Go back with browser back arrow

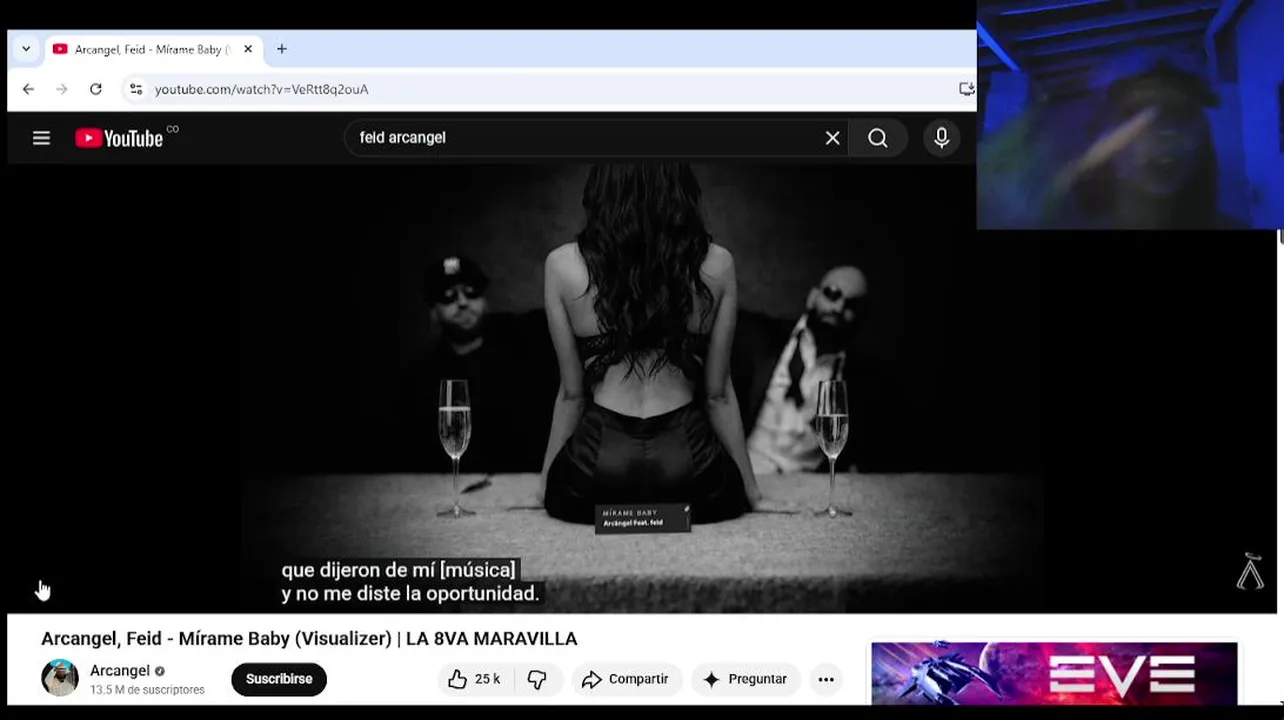[28, 89]
